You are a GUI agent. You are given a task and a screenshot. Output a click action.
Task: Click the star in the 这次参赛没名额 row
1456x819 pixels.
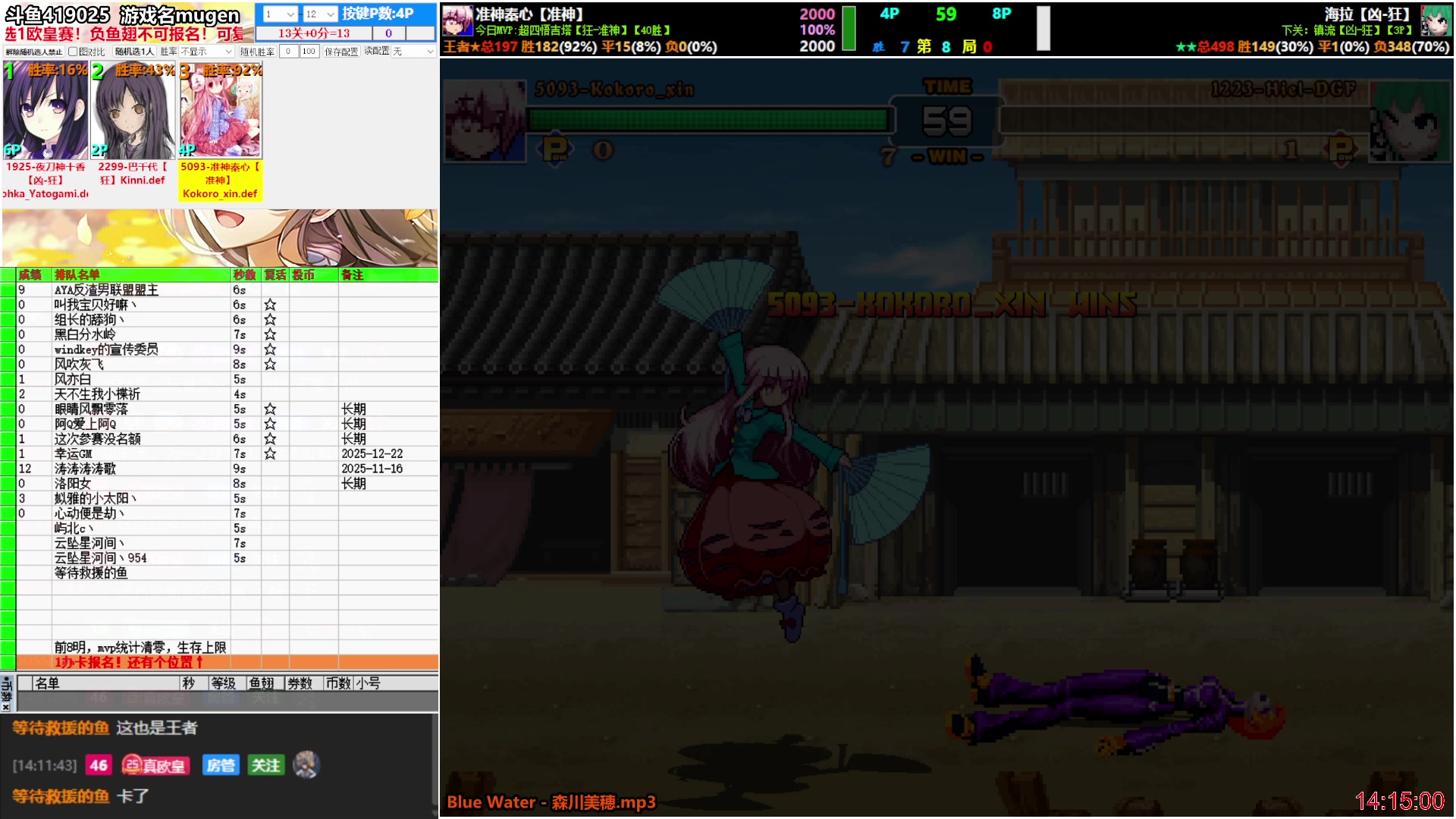pyautogui.click(x=270, y=439)
